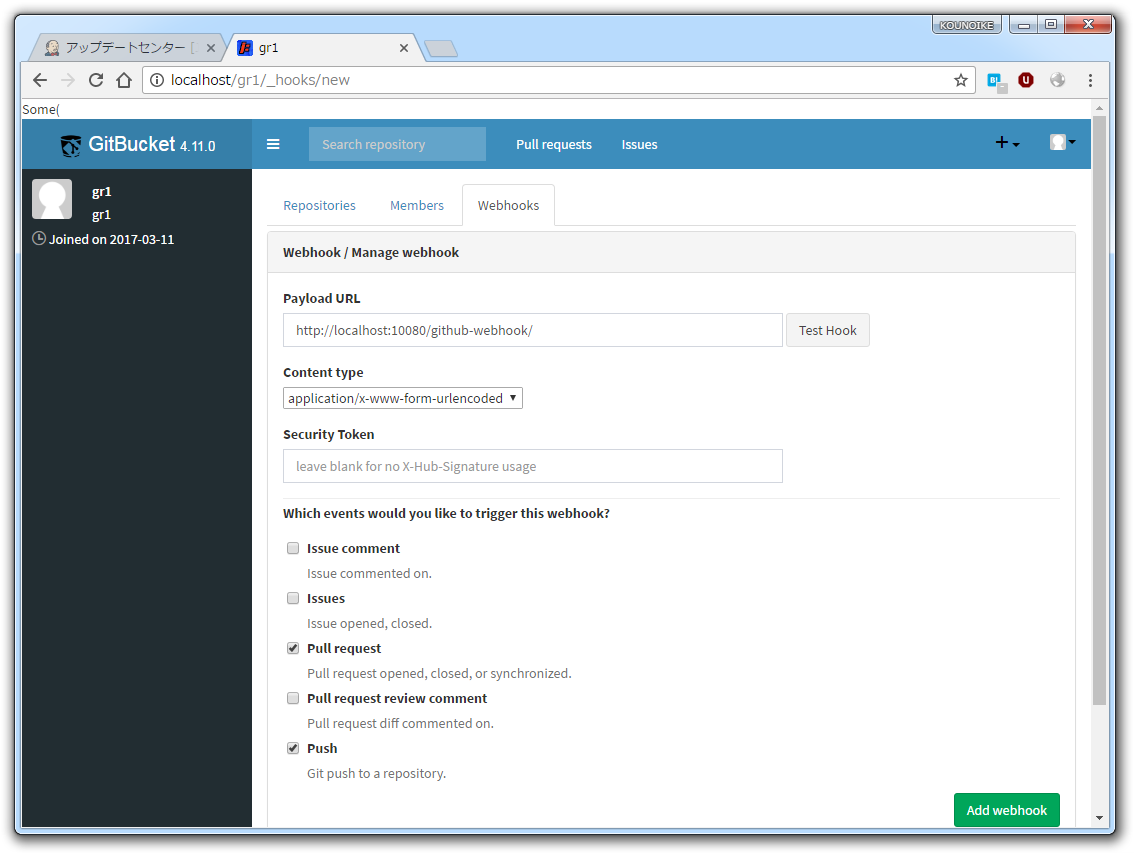Enable Pull request review comment events

click(293, 698)
